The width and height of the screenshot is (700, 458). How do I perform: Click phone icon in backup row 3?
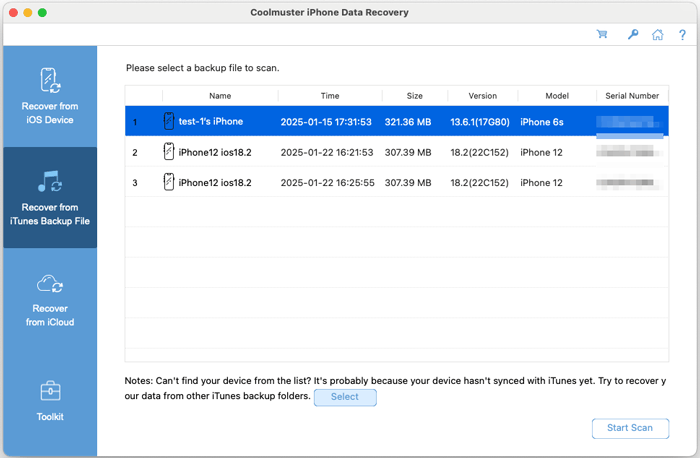click(169, 182)
